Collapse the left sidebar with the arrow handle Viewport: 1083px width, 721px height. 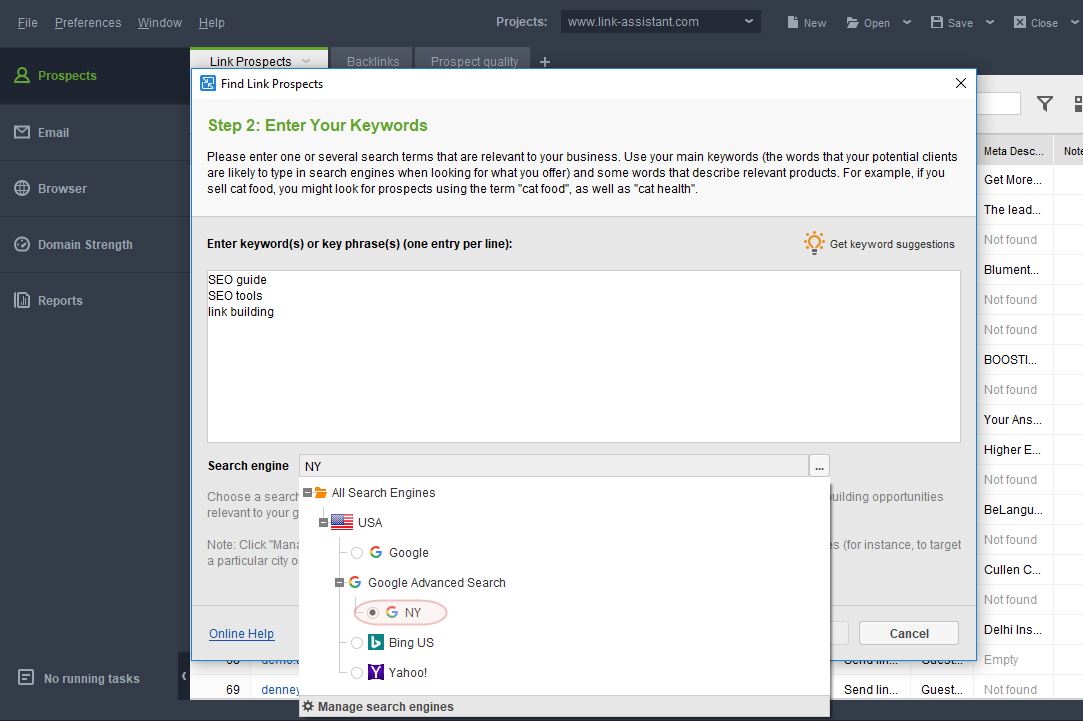(x=184, y=676)
